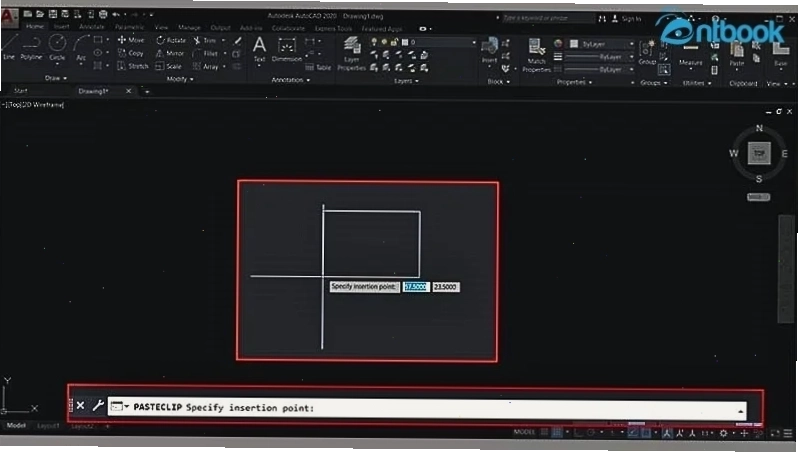Select the Line drawing tool

pyautogui.click(x=9, y=47)
